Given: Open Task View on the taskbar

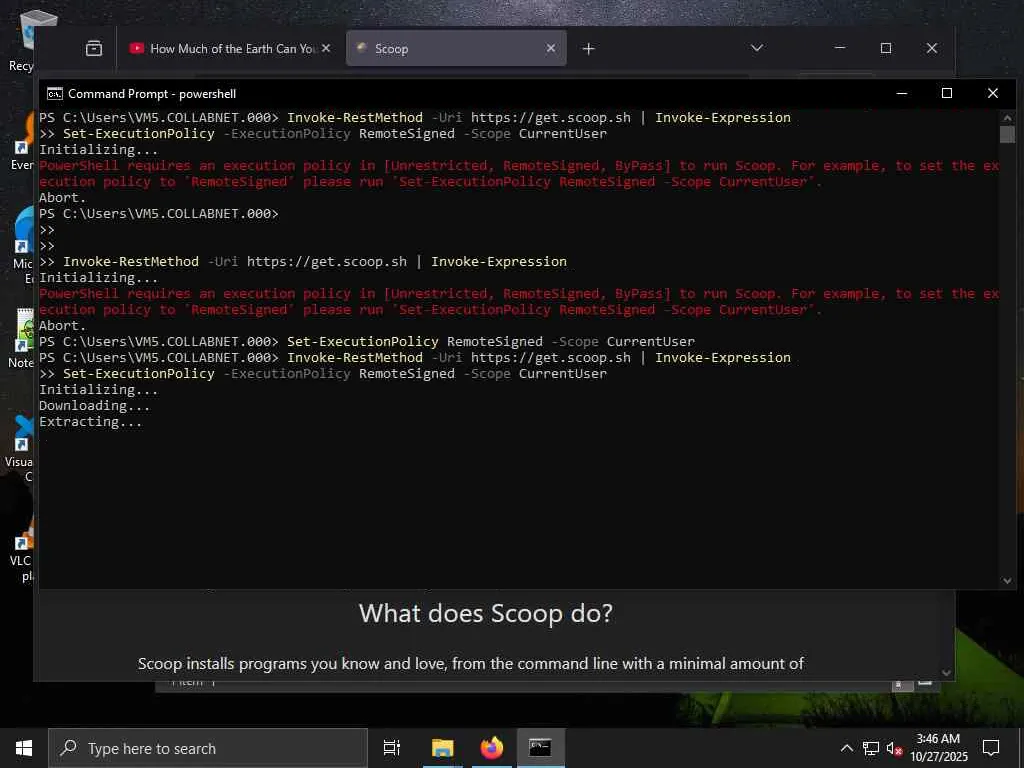Looking at the screenshot, I should click(392, 748).
